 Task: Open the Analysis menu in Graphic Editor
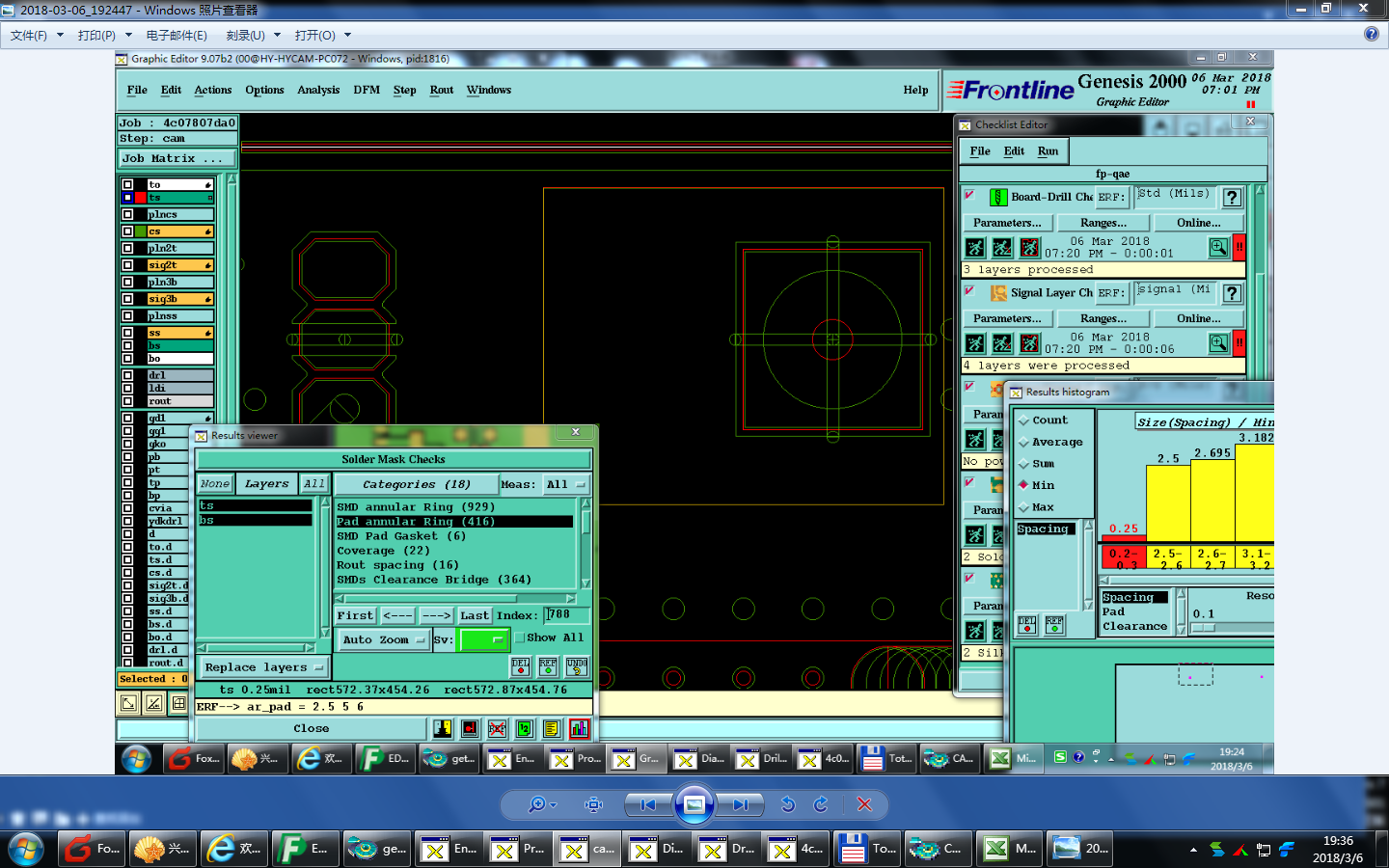click(x=318, y=91)
